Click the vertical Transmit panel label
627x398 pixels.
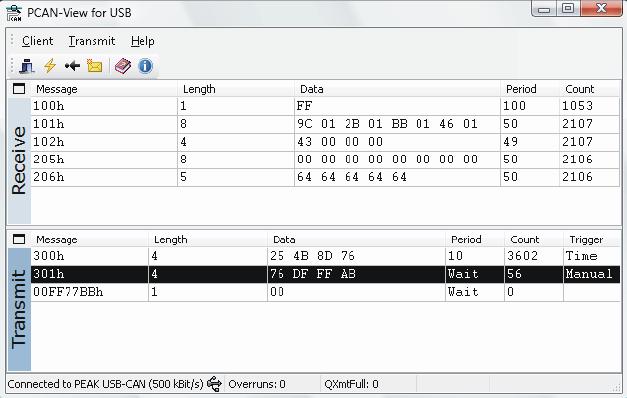[19, 309]
